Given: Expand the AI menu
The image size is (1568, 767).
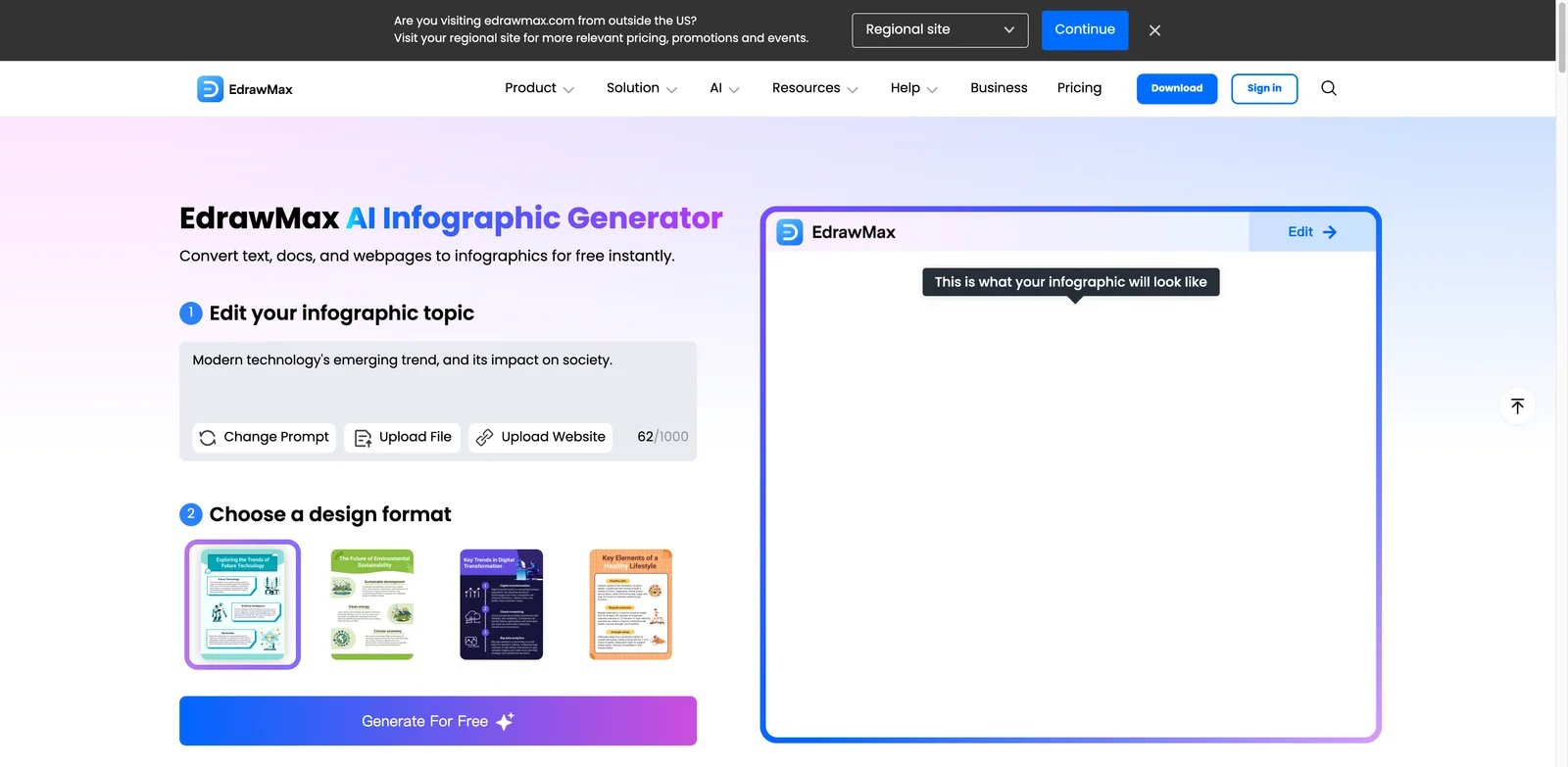Looking at the screenshot, I should coord(724,88).
